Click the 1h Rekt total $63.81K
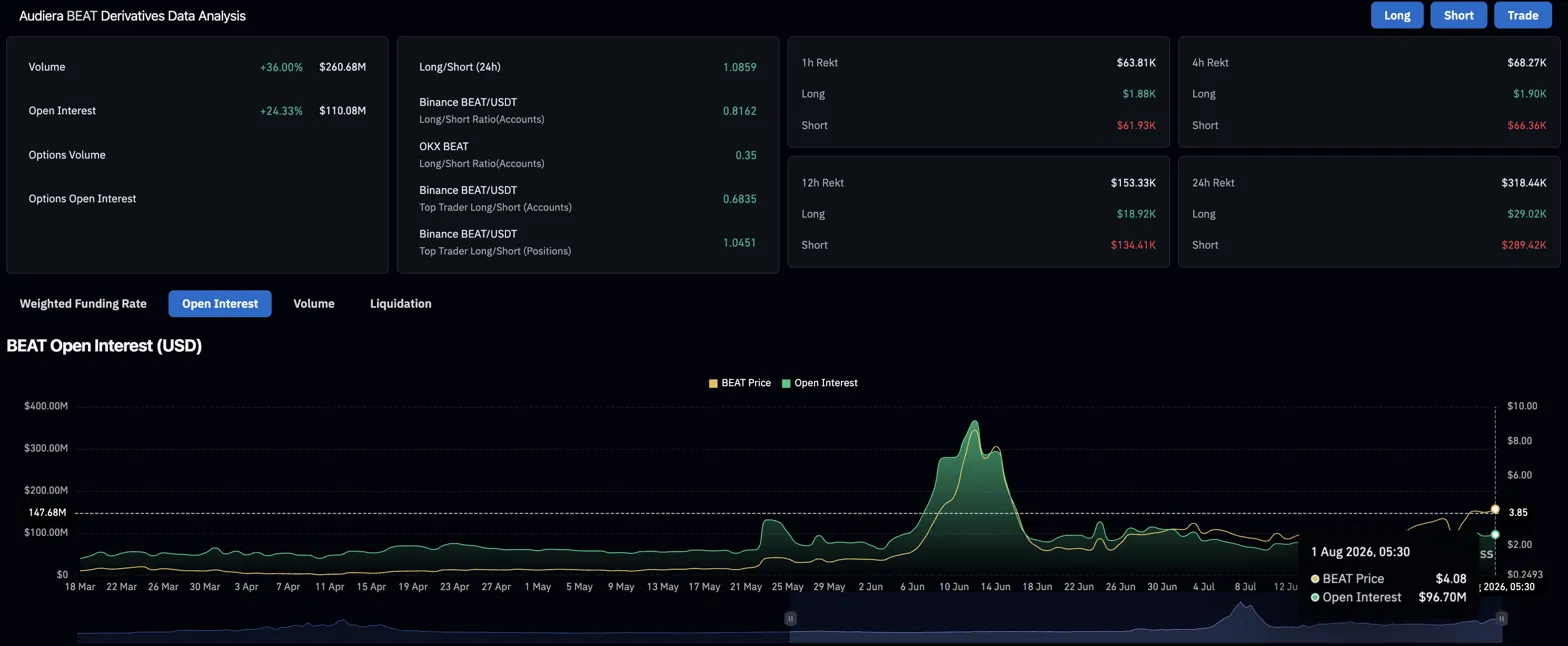The width and height of the screenshot is (1568, 646). pyautogui.click(x=1136, y=62)
